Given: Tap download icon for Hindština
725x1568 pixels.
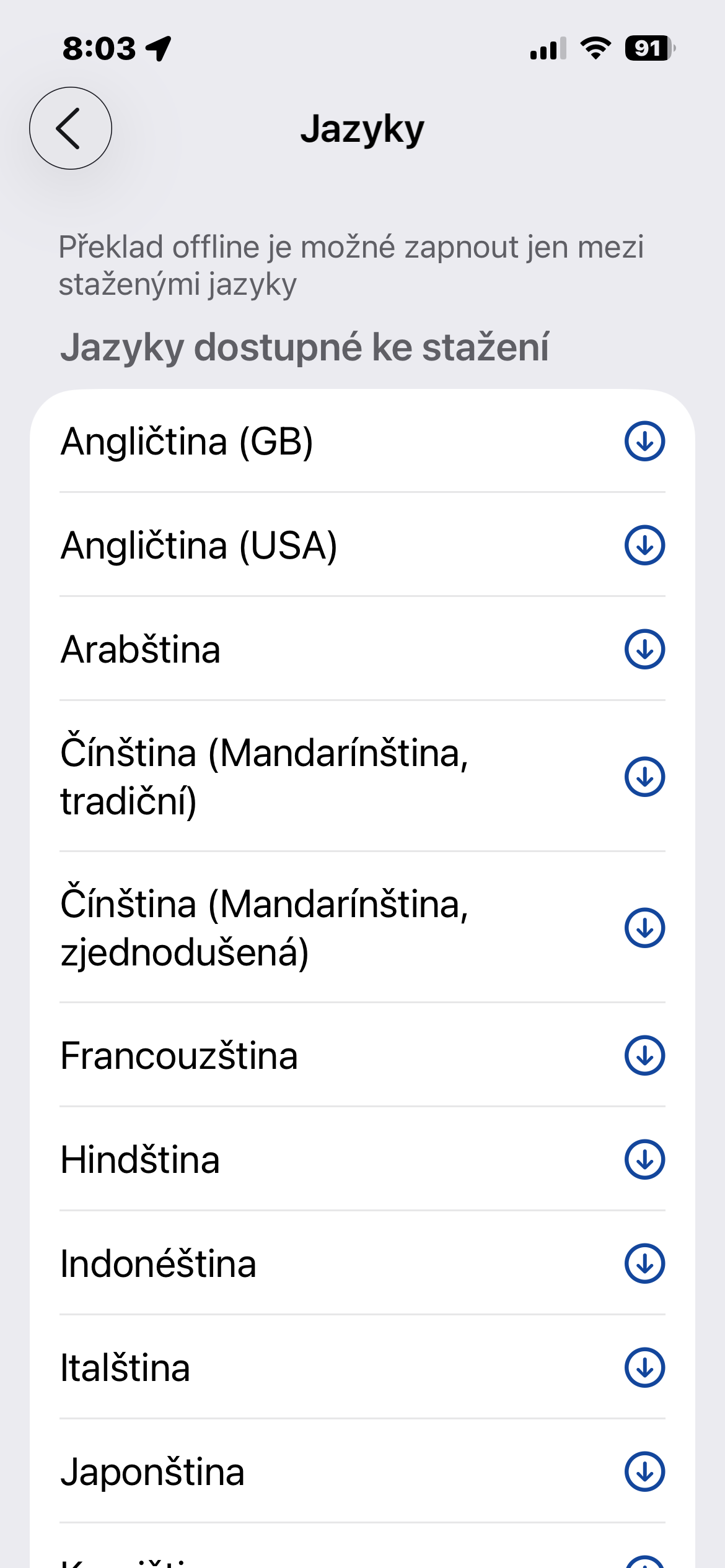Looking at the screenshot, I should click(644, 1159).
